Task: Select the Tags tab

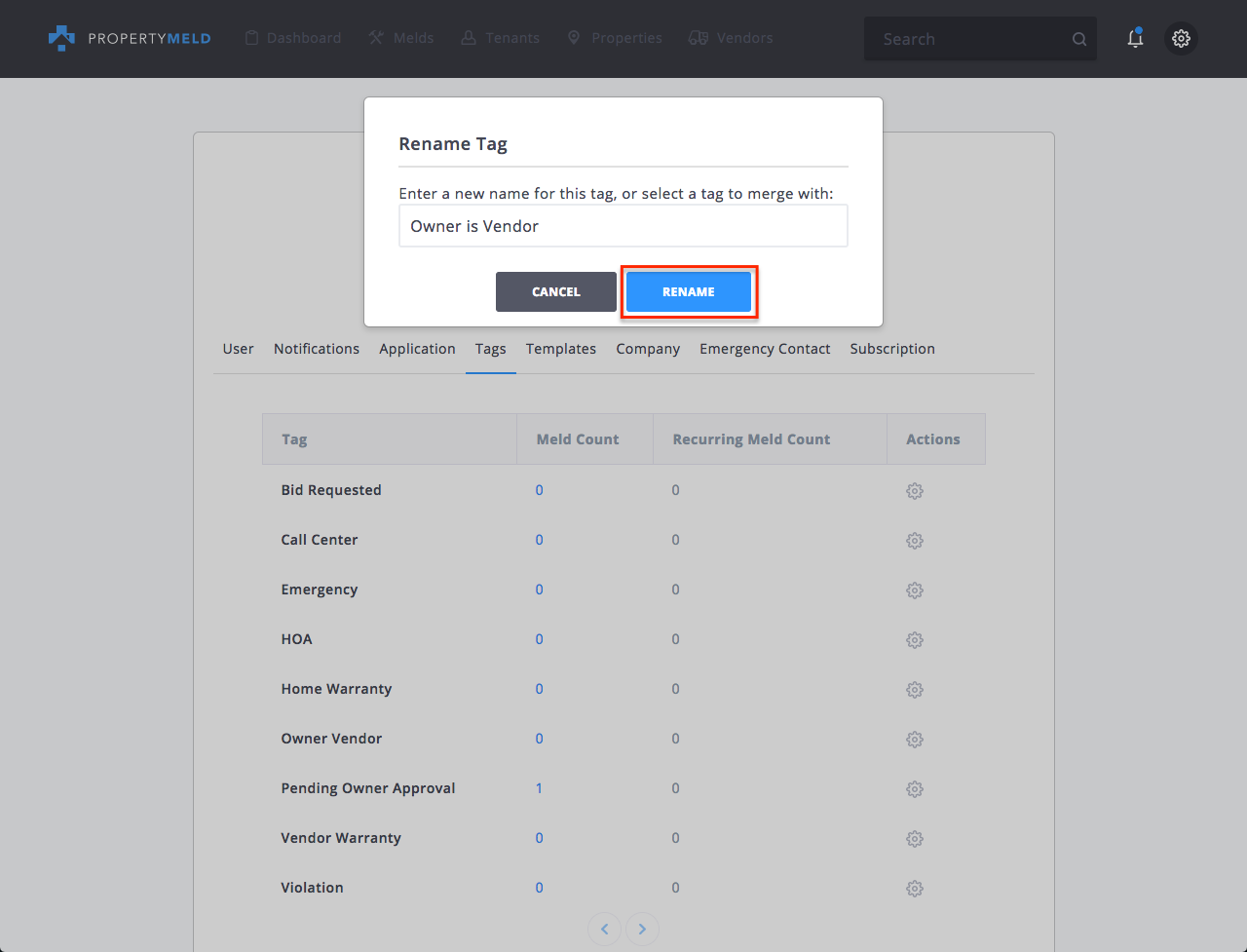Action: 491,349
